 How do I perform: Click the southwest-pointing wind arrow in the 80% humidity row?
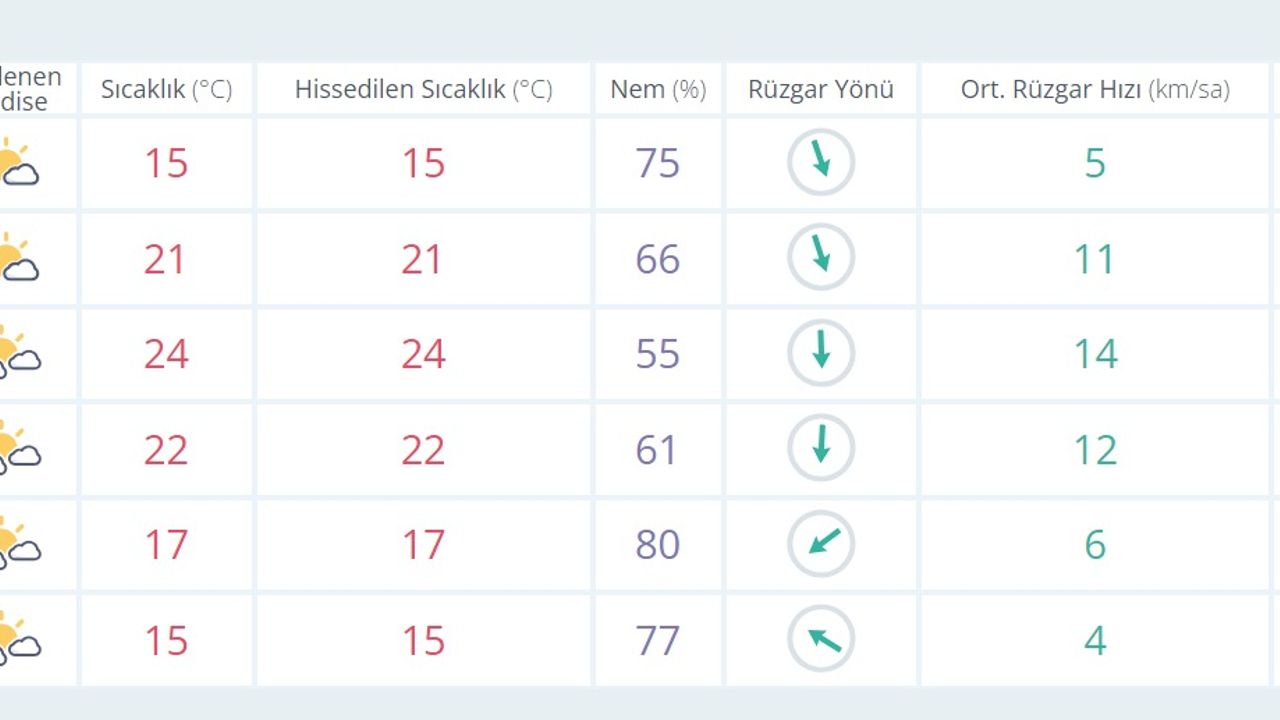click(821, 544)
